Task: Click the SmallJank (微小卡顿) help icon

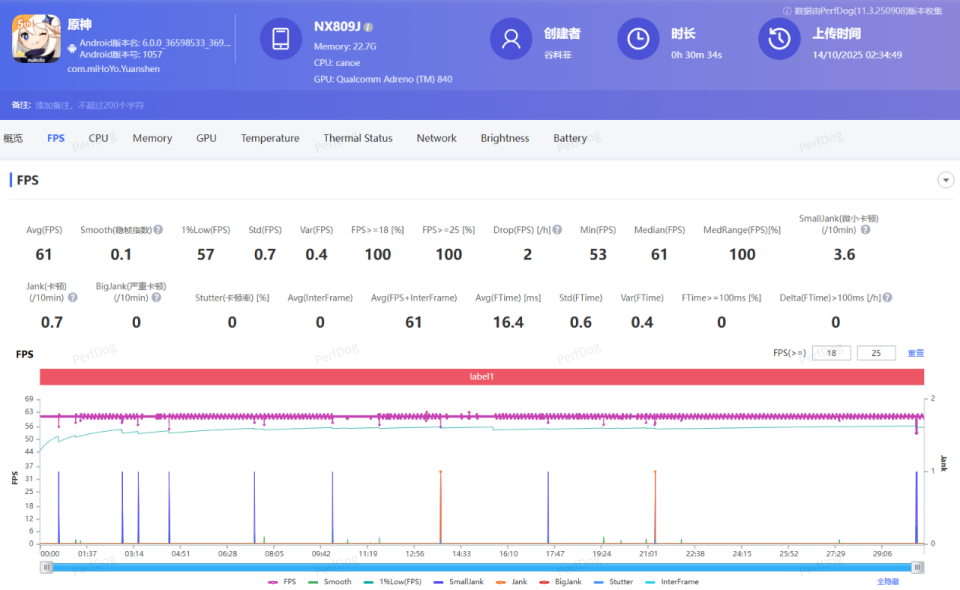Action: 865,230
